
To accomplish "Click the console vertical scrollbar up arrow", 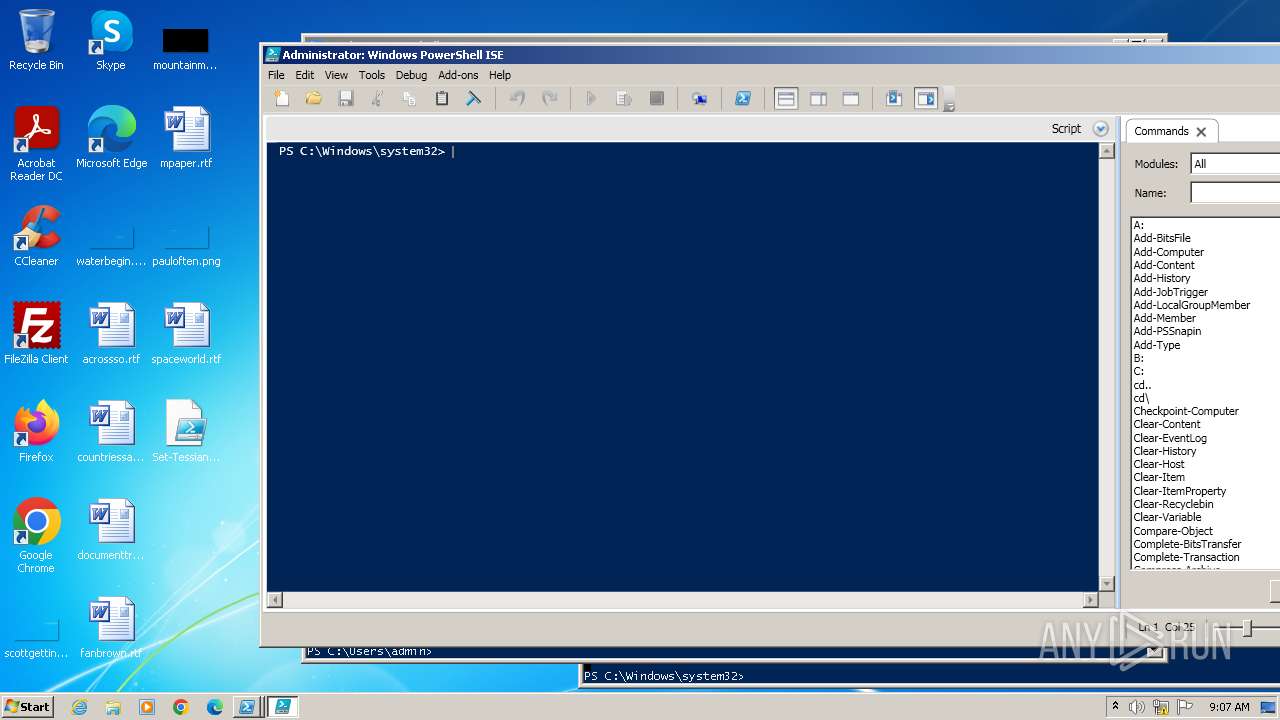I will (x=1106, y=151).
